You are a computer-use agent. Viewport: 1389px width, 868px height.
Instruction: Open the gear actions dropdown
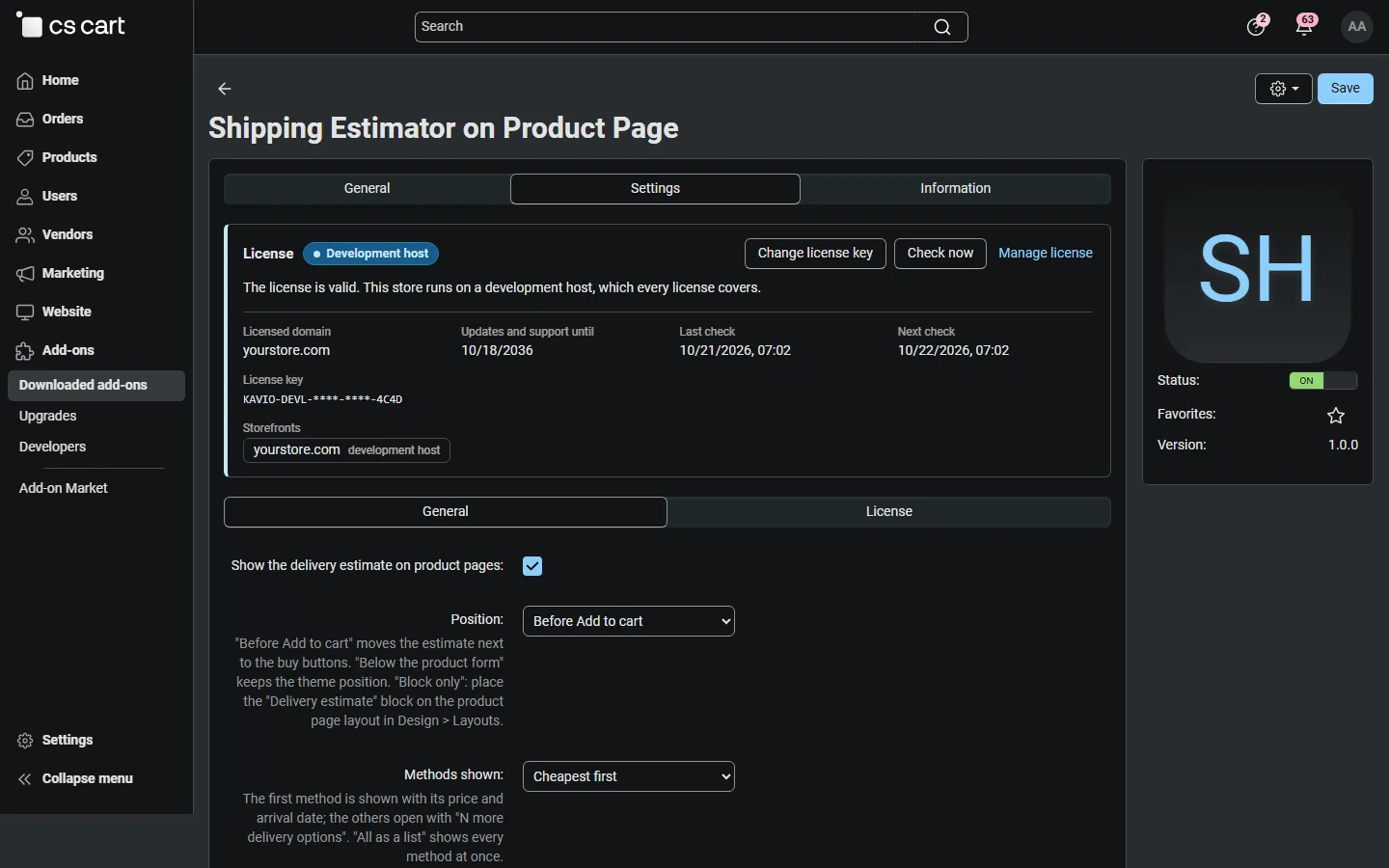[1284, 89]
